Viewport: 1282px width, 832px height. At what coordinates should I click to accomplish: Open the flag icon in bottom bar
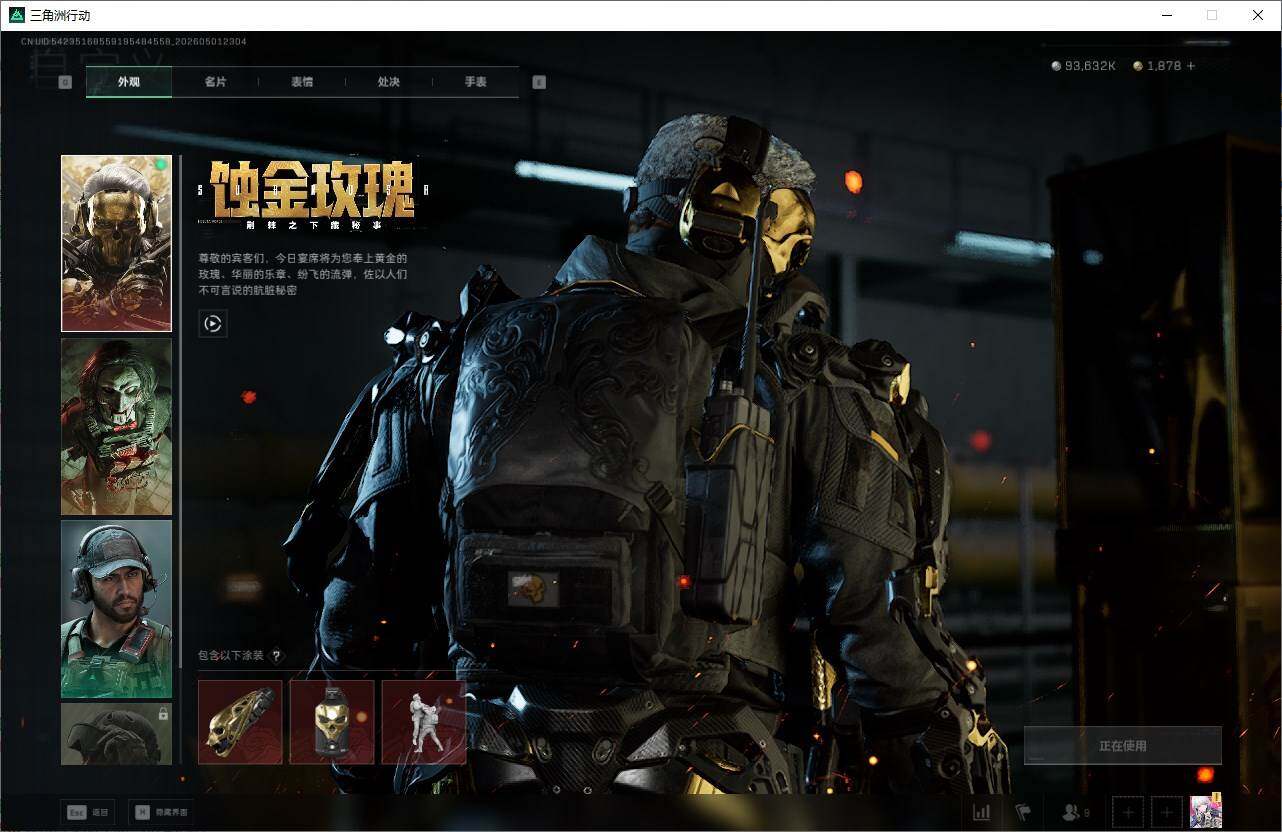(x=1023, y=812)
